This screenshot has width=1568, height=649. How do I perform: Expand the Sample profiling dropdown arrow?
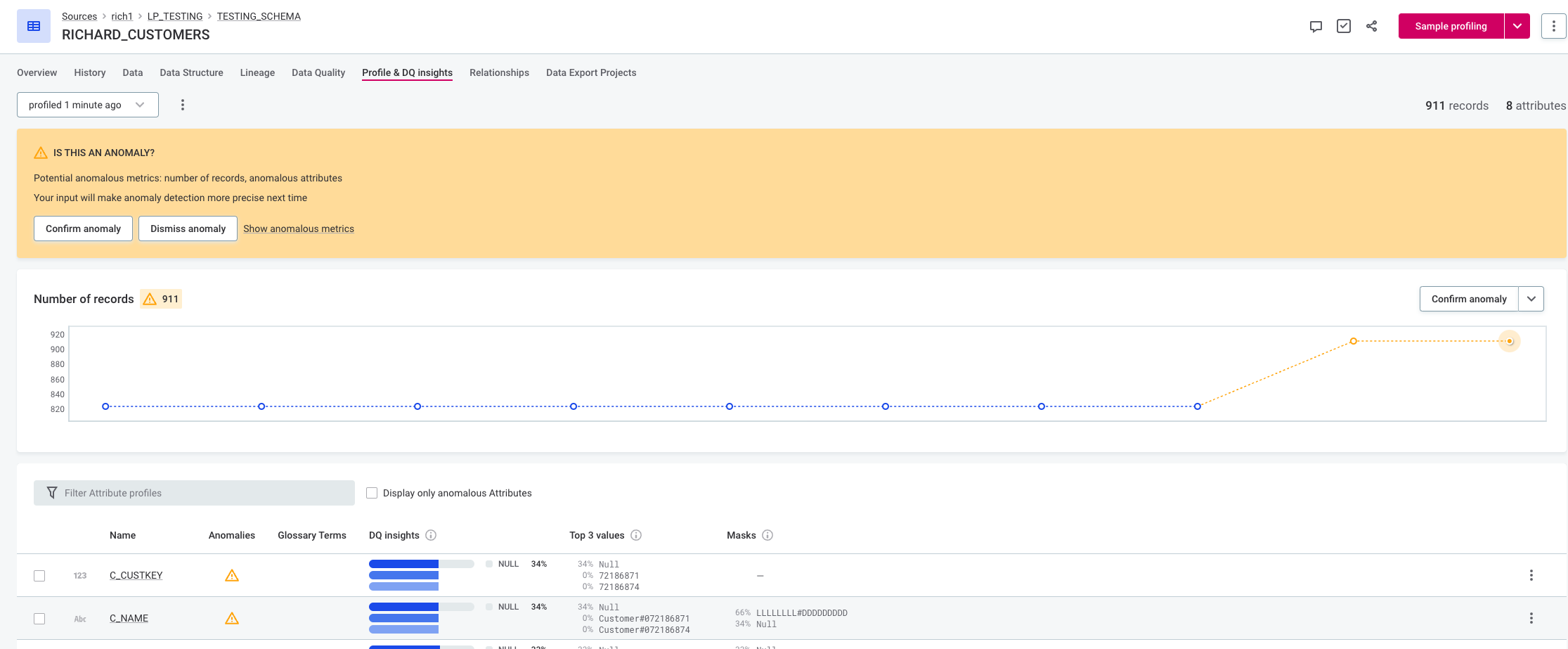click(x=1517, y=26)
